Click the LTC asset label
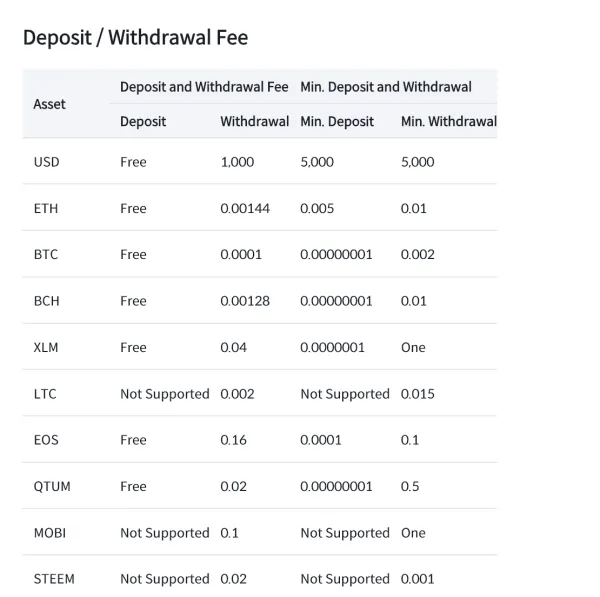 click(x=45, y=394)
